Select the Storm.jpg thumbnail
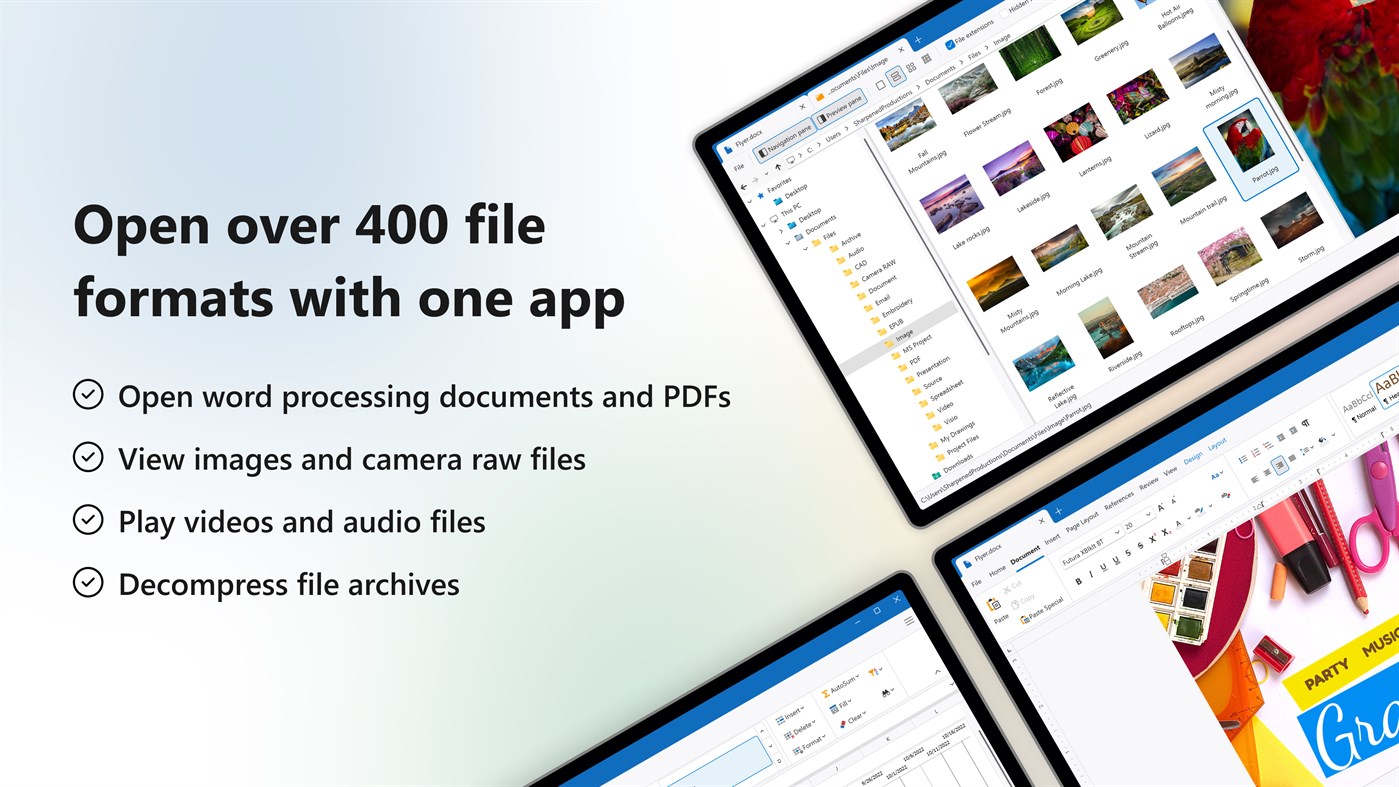Image resolution: width=1399 pixels, height=787 pixels. click(x=1292, y=220)
